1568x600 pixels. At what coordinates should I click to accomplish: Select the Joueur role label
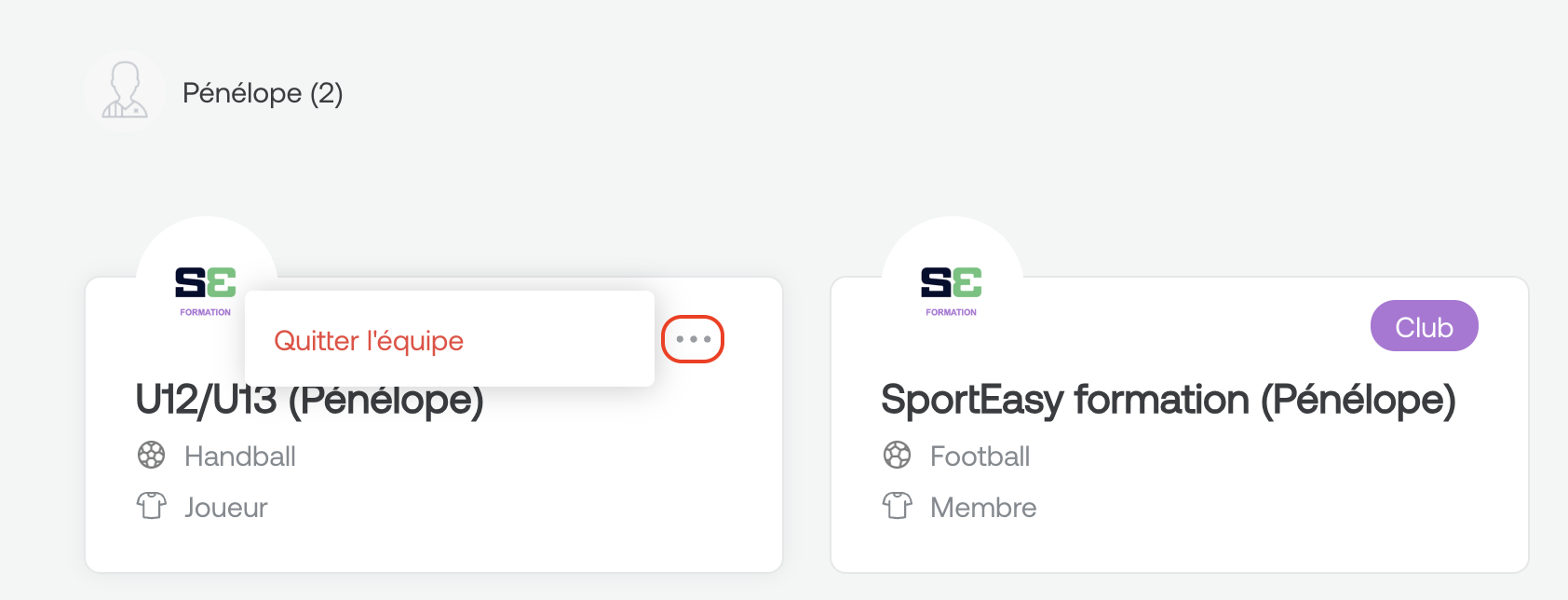(226, 508)
